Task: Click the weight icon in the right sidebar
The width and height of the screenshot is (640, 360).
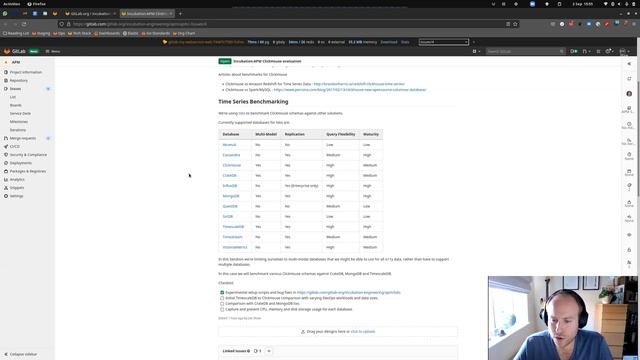Action: tap(629, 202)
